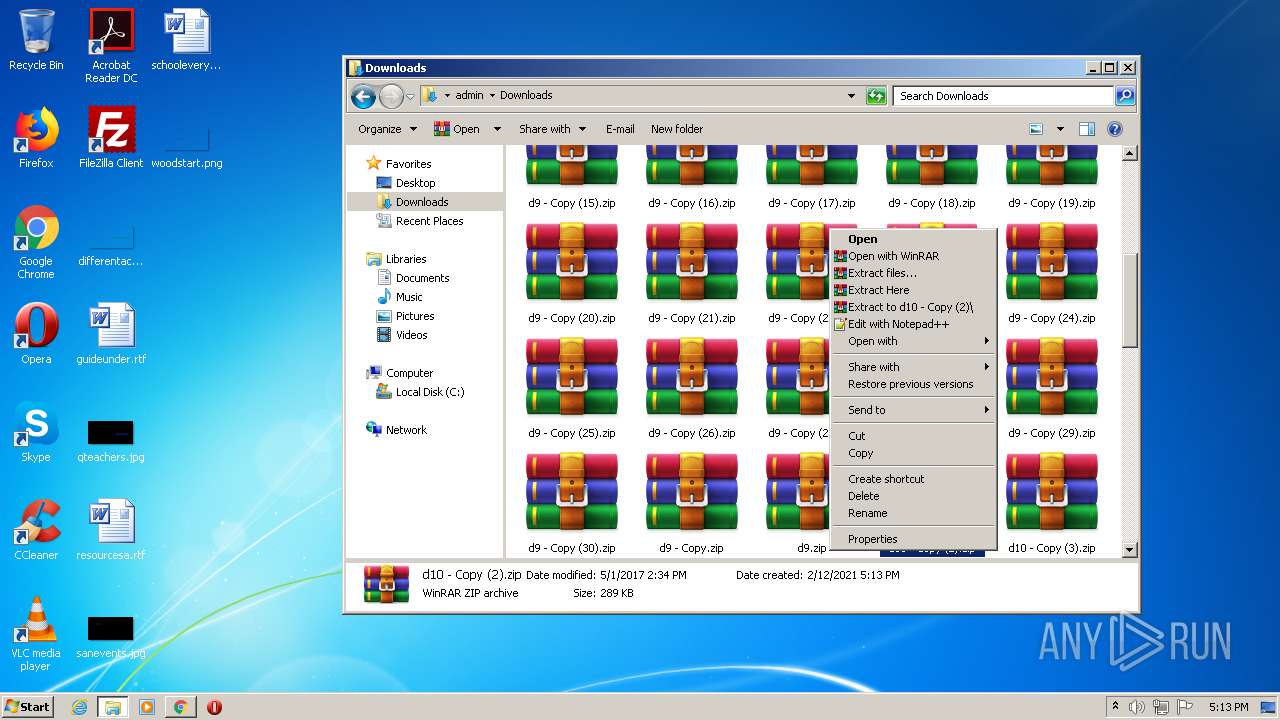
Task: Open Chrome from the taskbar
Action: tap(180, 707)
